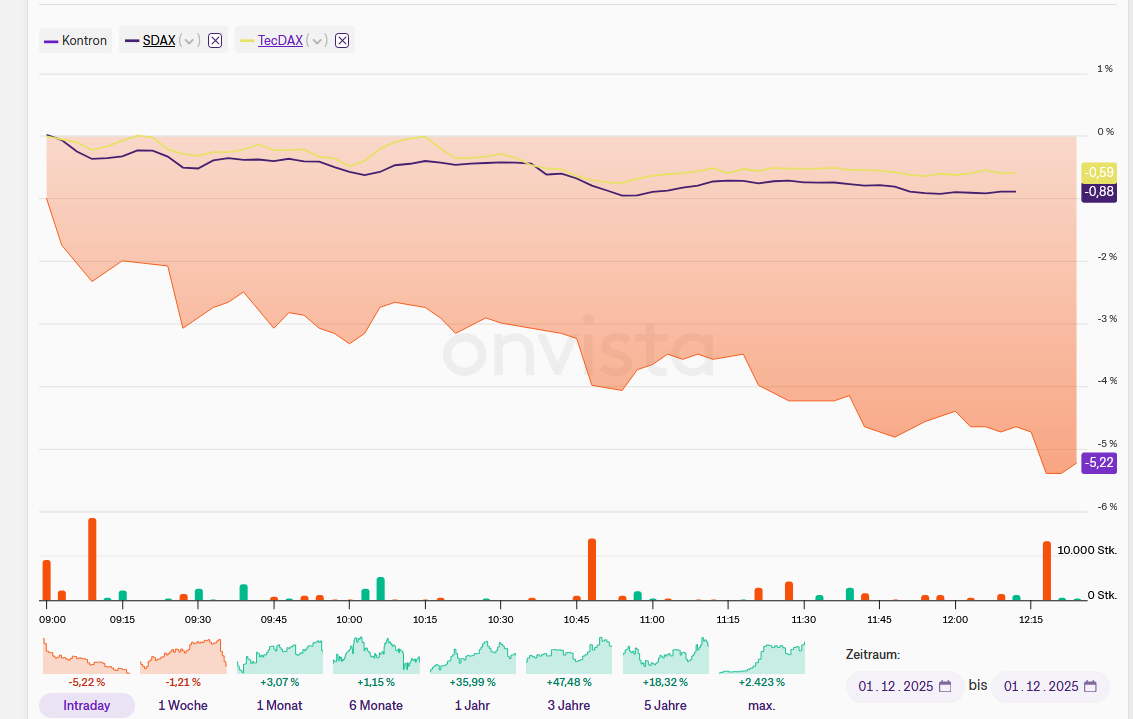Screen dimensions: 1133x719
Task: Click the -0,59 TecDAX value badge
Action: (1099, 173)
